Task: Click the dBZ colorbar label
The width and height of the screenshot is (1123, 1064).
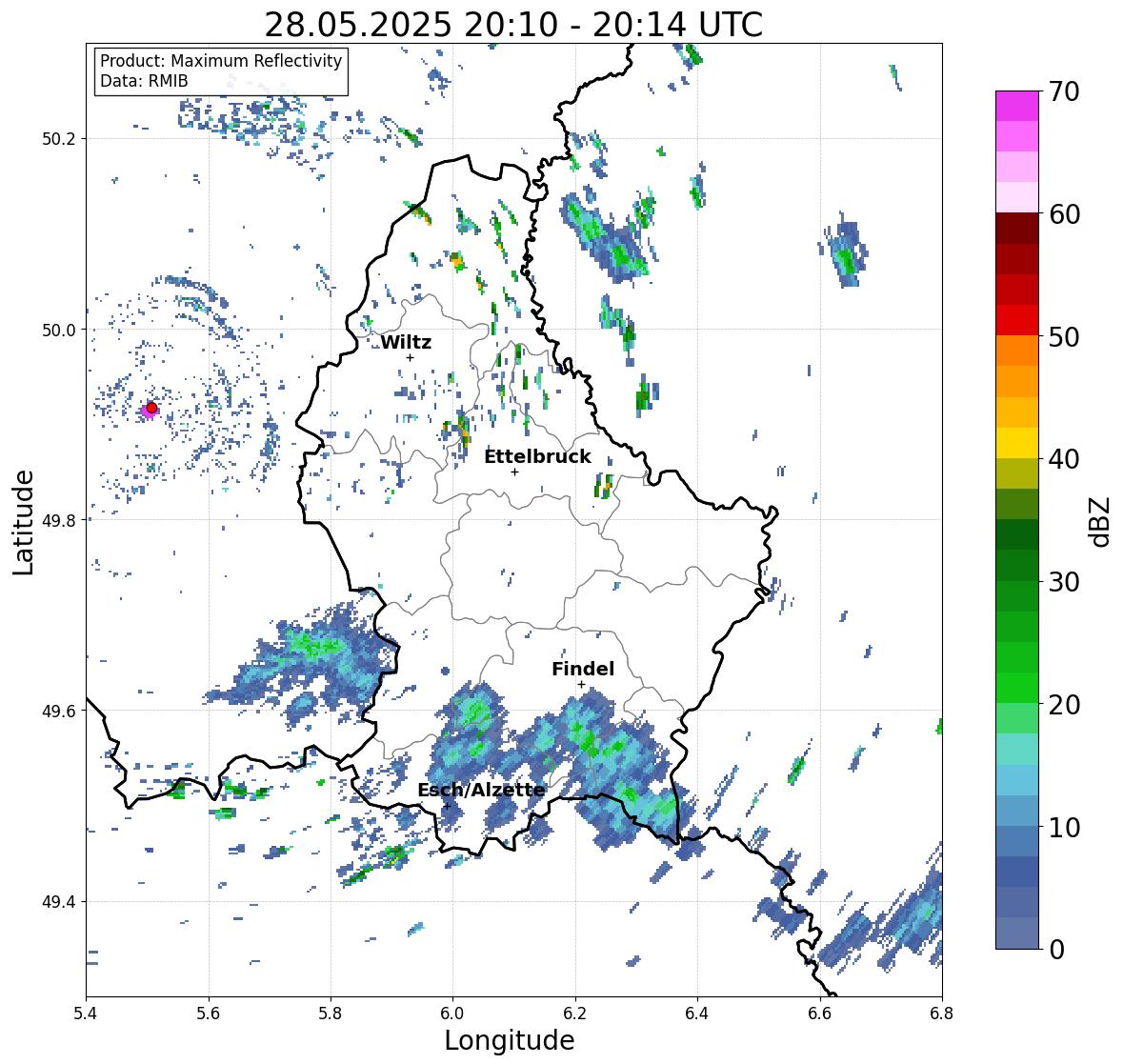Action: coord(1101,521)
